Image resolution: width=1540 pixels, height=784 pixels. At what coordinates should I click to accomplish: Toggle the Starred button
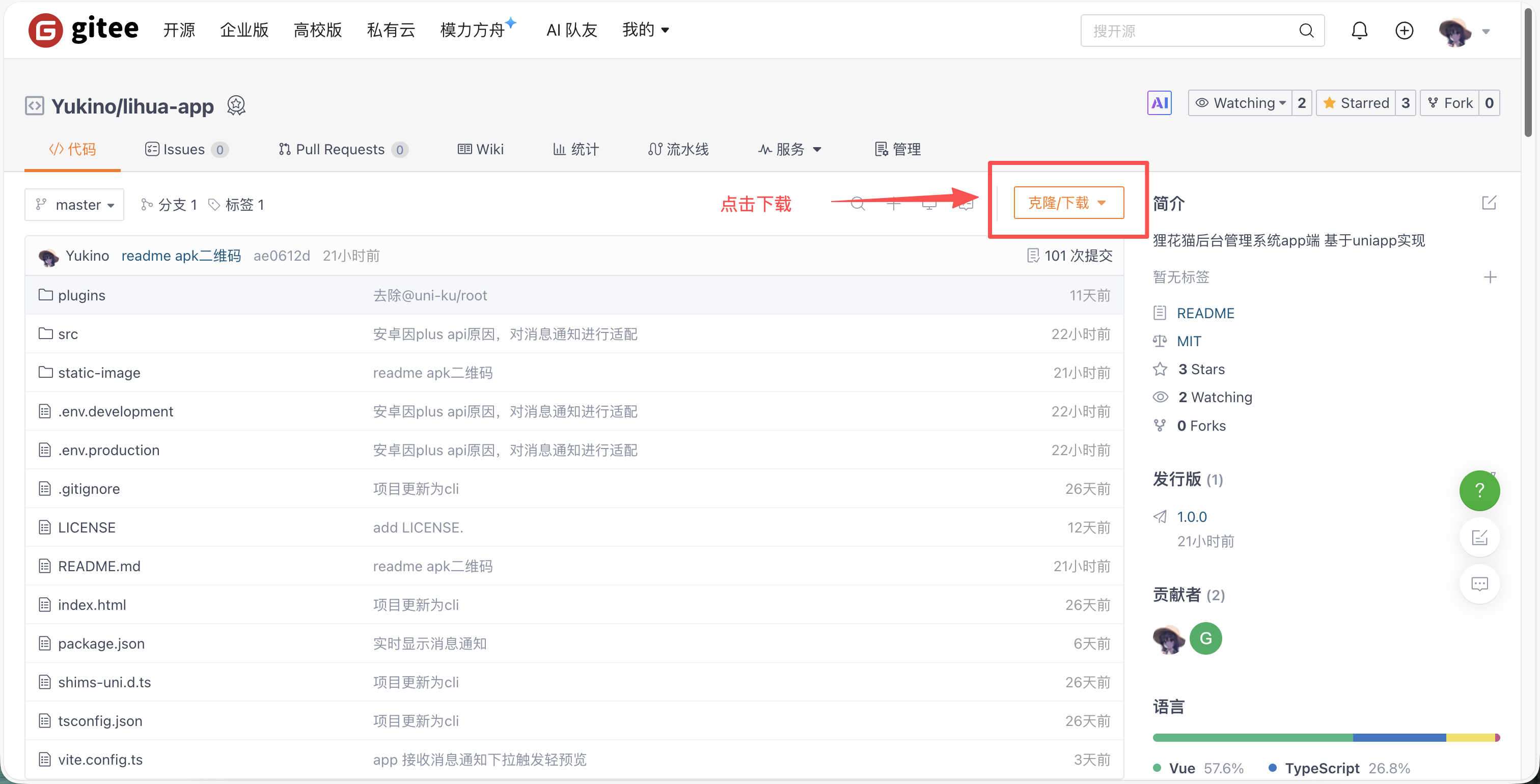1356,103
